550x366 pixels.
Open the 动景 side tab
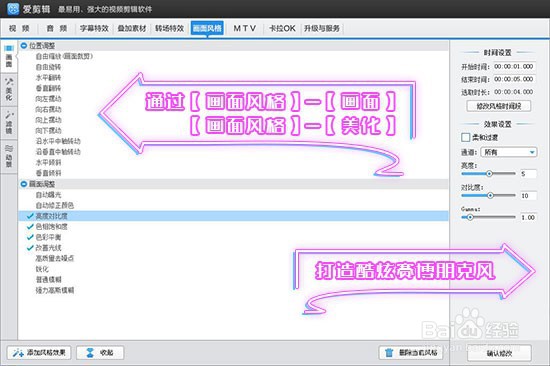tap(9, 157)
